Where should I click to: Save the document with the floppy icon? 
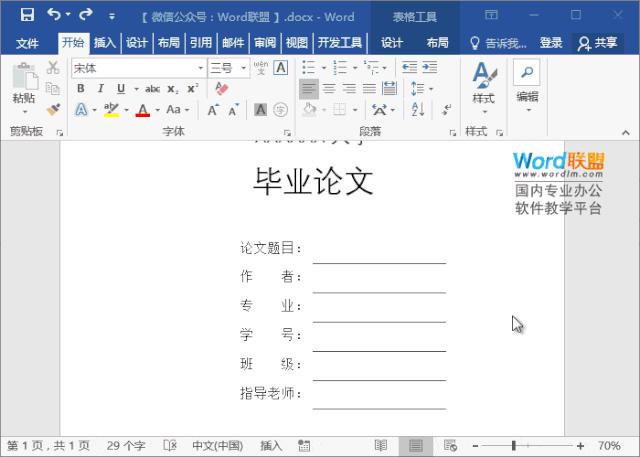[27, 15]
